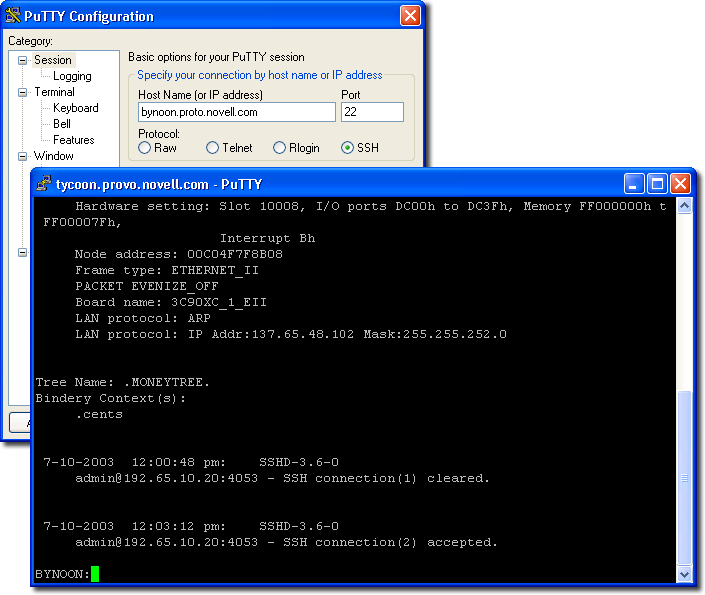Click the partially hidden lower tree expander in Category

22,252
